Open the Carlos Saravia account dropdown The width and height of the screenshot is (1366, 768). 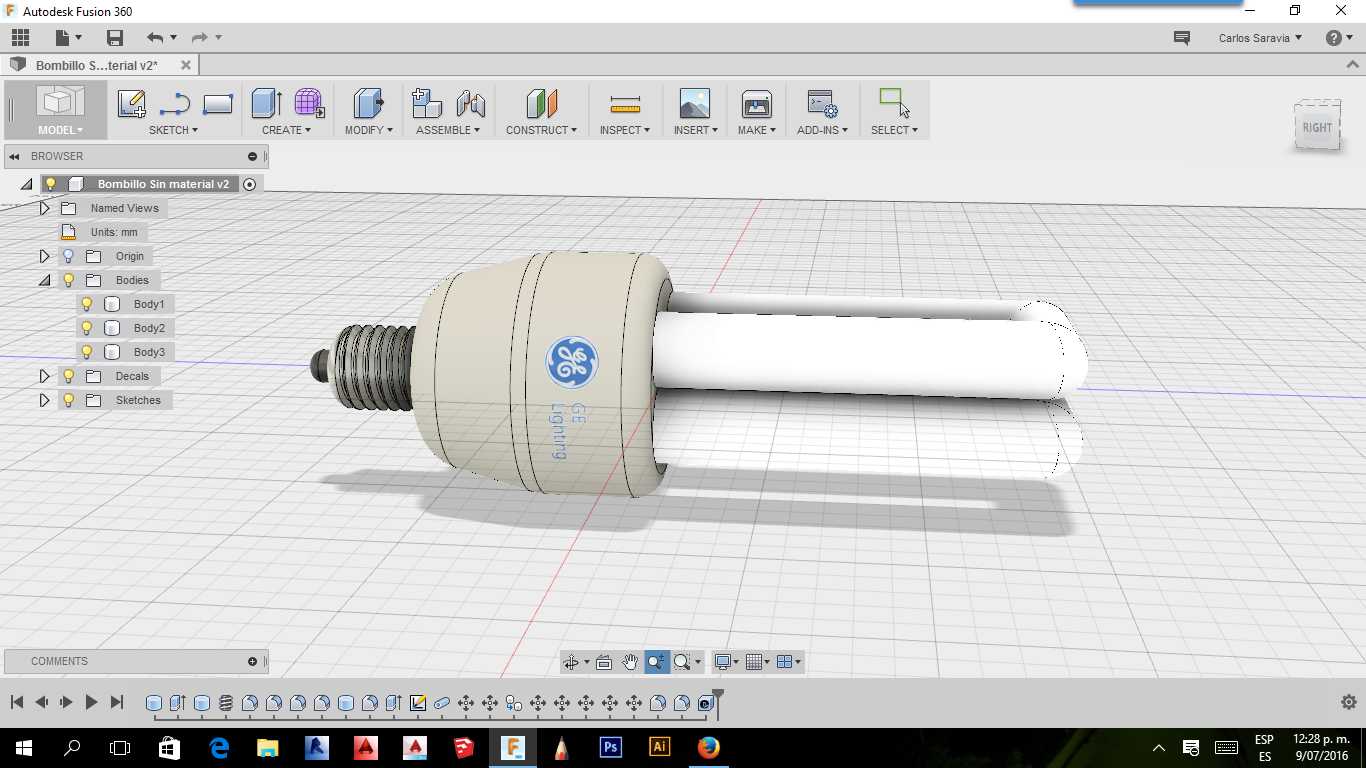(x=1260, y=38)
